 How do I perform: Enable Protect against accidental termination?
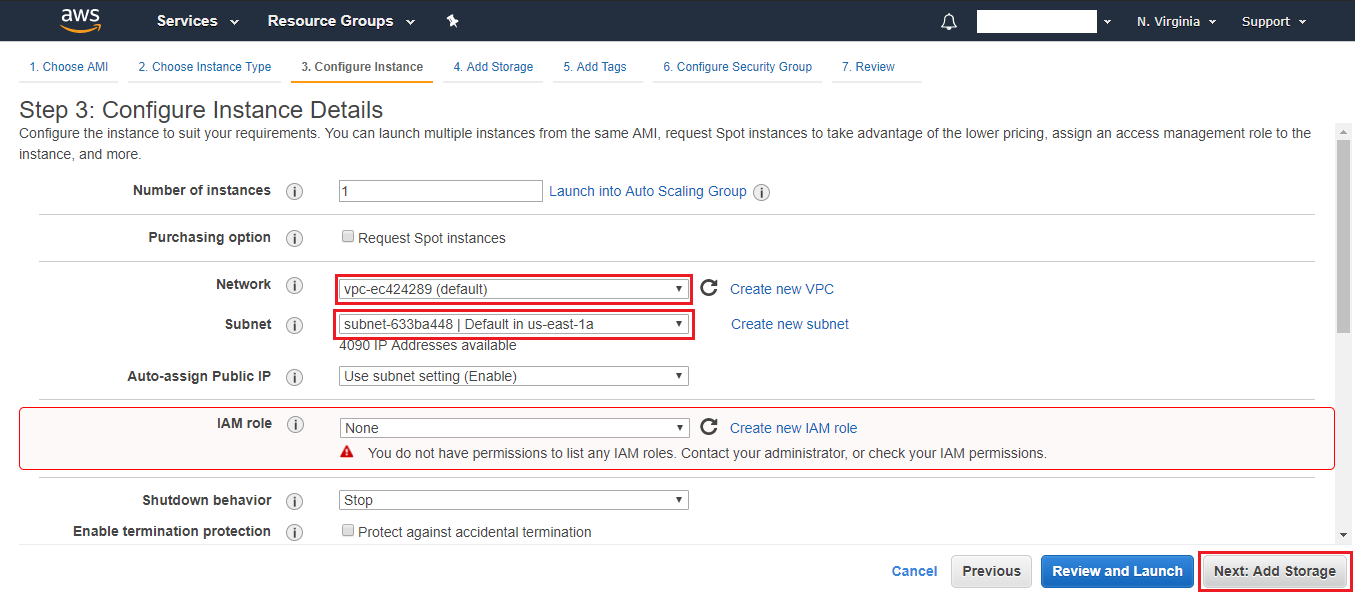348,531
